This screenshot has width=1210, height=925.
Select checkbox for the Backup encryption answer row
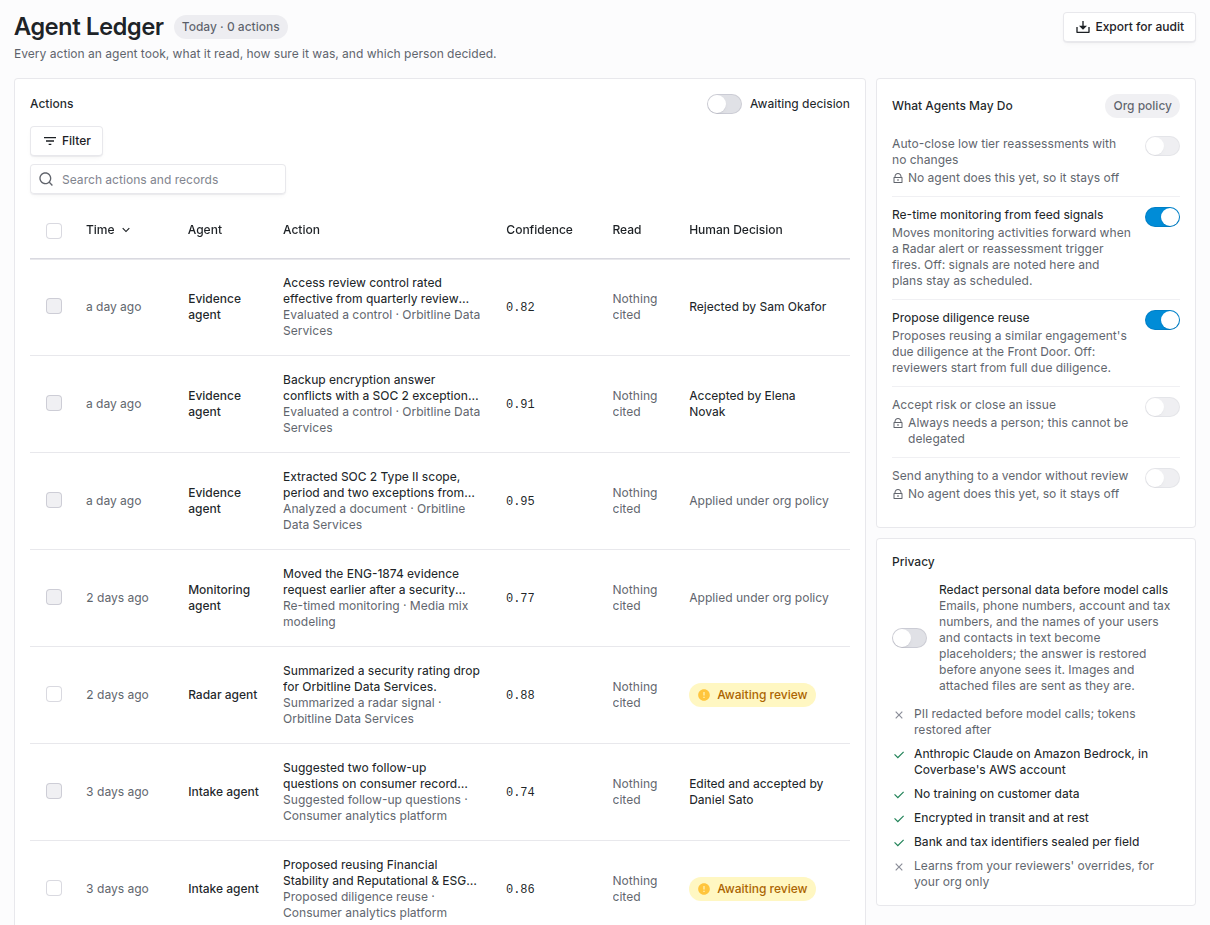pos(54,403)
